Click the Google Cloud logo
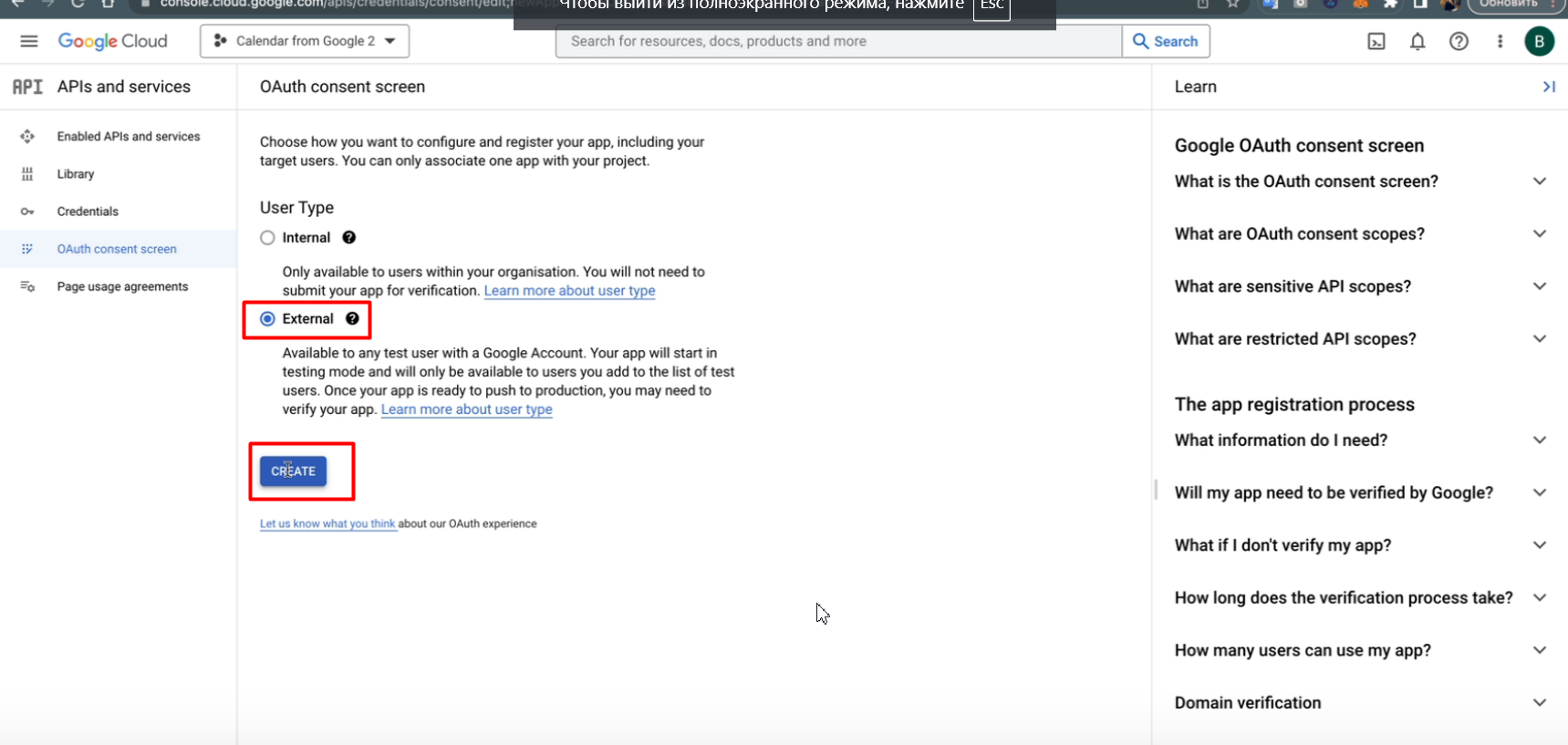 [112, 41]
